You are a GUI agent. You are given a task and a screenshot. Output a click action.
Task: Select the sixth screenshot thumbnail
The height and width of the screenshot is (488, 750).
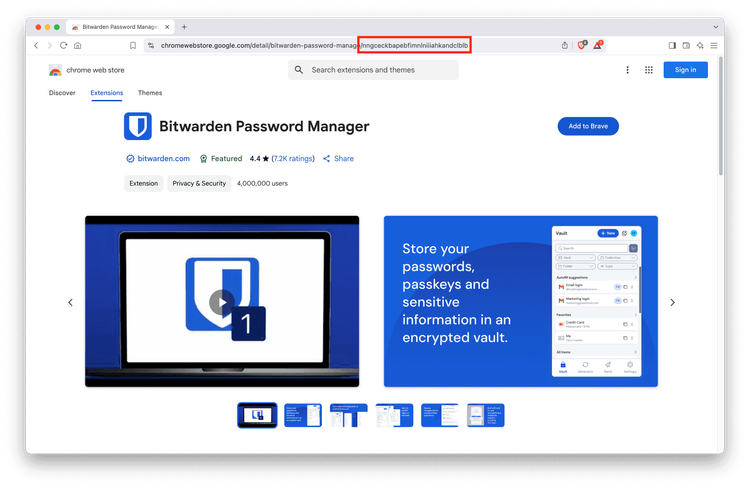pos(485,415)
